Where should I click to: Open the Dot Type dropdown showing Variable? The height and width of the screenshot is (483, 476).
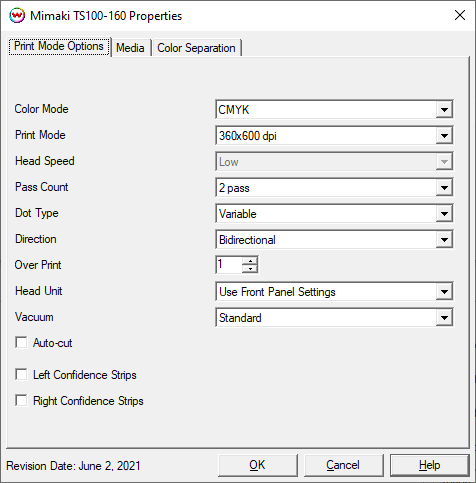[x=334, y=214]
